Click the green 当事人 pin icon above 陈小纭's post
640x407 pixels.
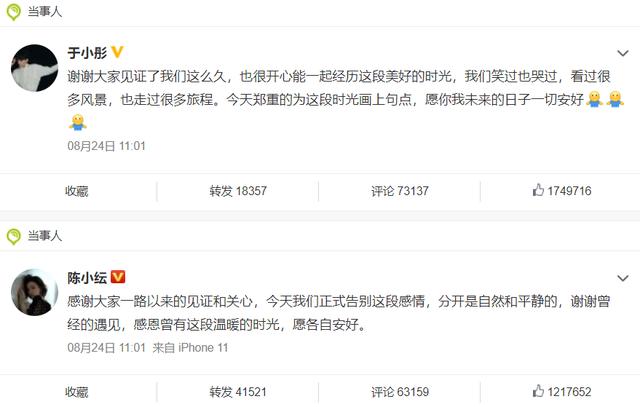click(x=13, y=236)
